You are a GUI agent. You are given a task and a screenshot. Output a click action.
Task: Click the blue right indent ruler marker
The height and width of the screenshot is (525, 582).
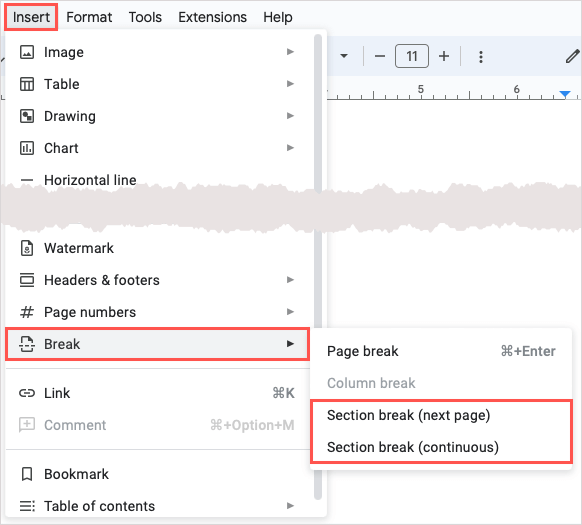[565, 94]
